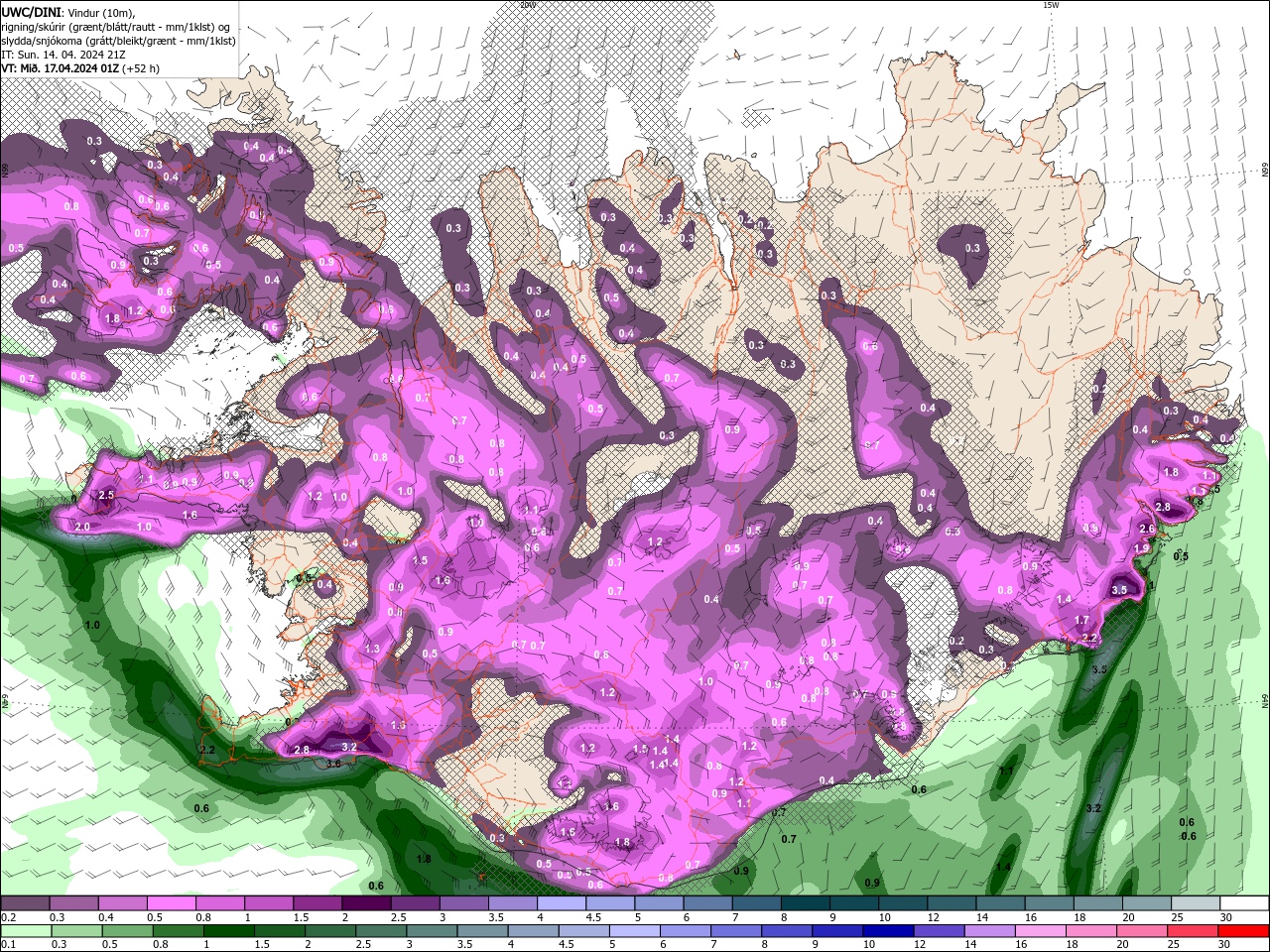This screenshot has height=952, width=1270.
Task: Click the 2.0 value at western peninsula tip
Action: pyautogui.click(x=82, y=527)
